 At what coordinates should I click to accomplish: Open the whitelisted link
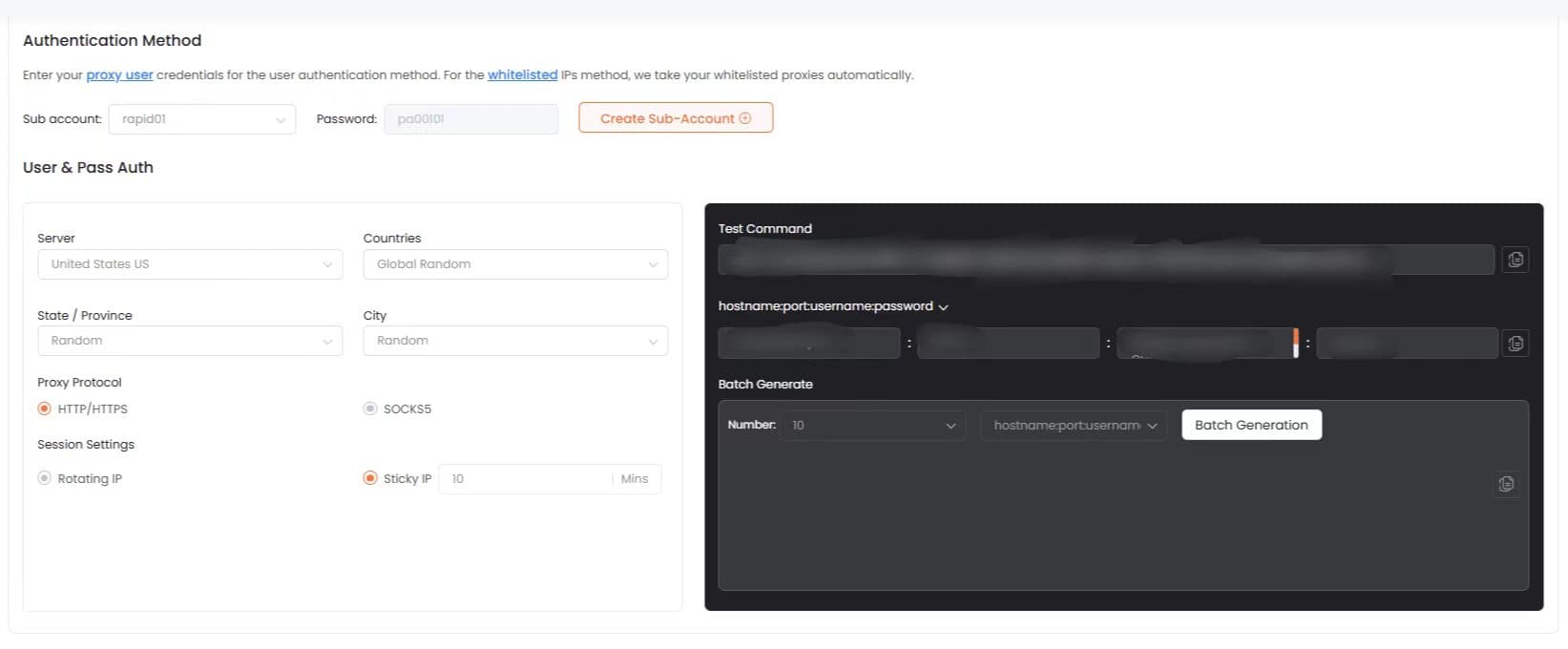(x=522, y=74)
